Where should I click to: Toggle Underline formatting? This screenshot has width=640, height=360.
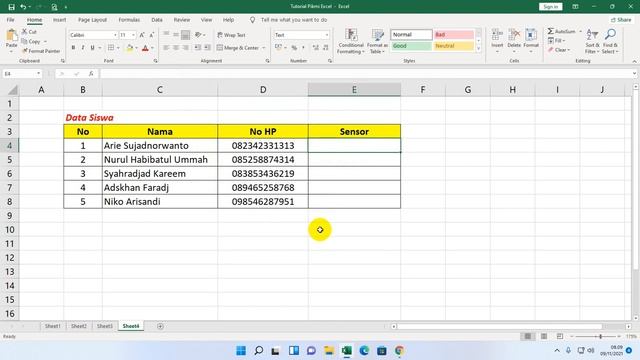pyautogui.click(x=93, y=48)
